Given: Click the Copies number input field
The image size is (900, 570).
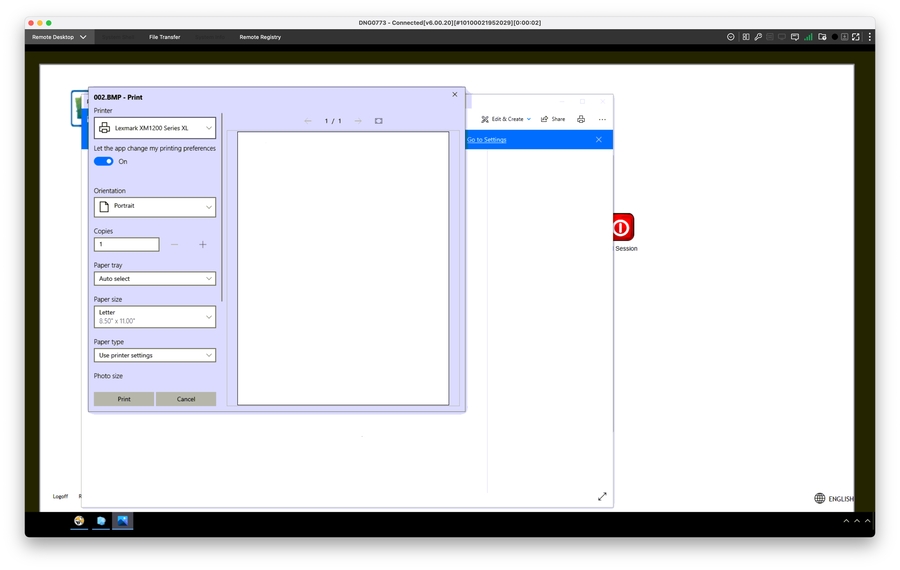Looking at the screenshot, I should pos(126,244).
